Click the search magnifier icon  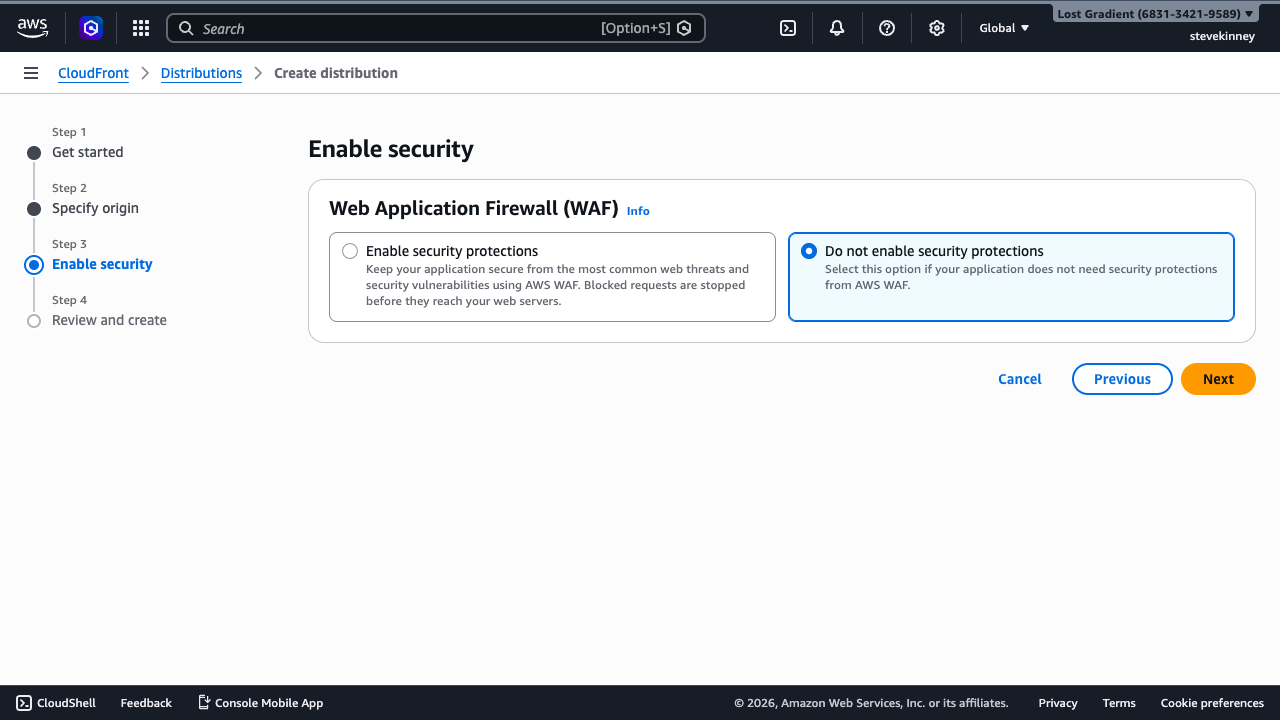pyautogui.click(x=186, y=28)
